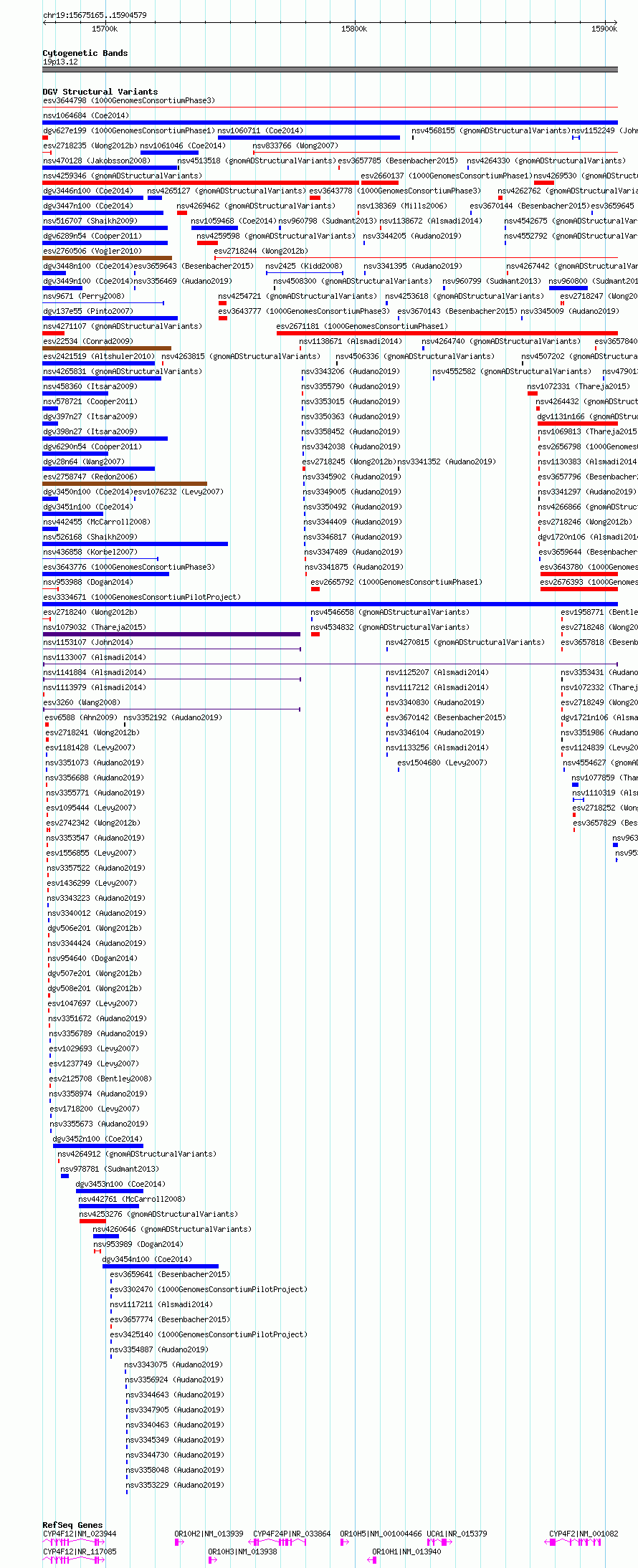The width and height of the screenshot is (638, 1568).
Task: Open esv22534 (Conrad2009) variant
Action: 88,341
